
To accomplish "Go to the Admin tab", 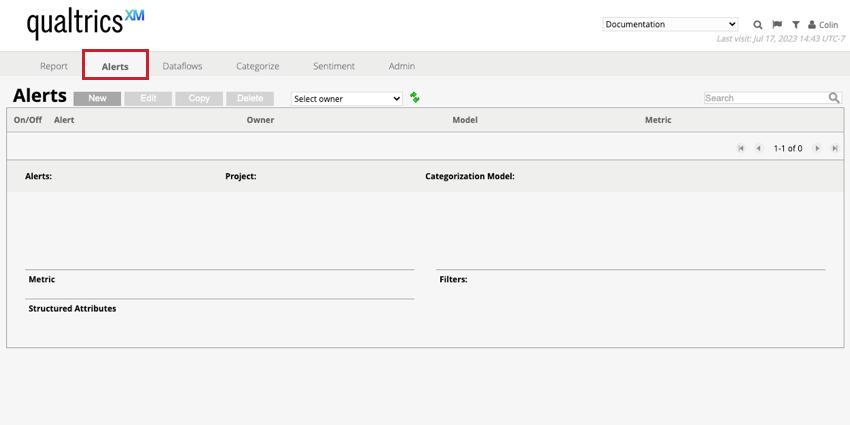I will (402, 66).
